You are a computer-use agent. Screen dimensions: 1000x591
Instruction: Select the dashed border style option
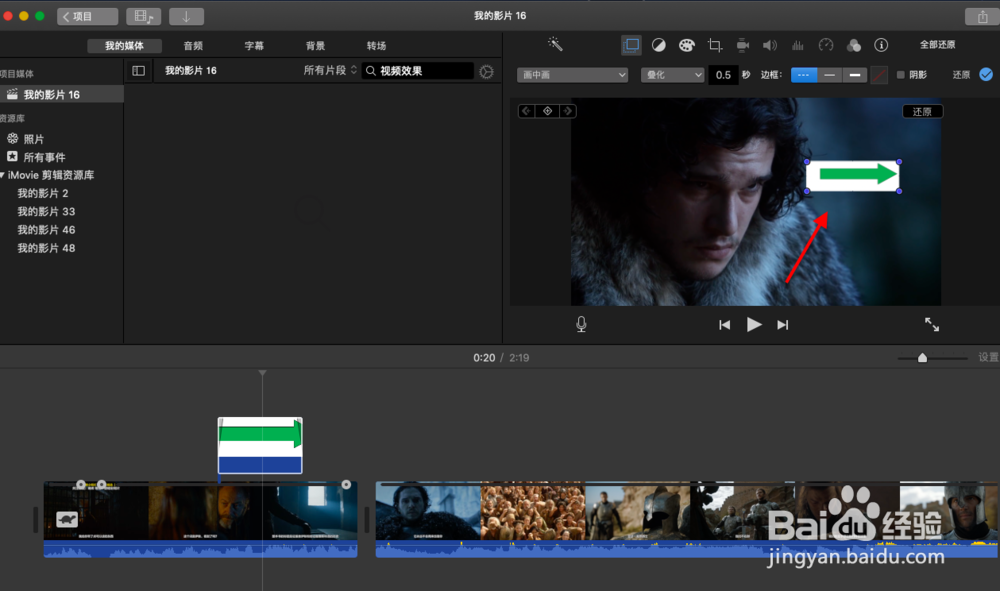point(804,74)
